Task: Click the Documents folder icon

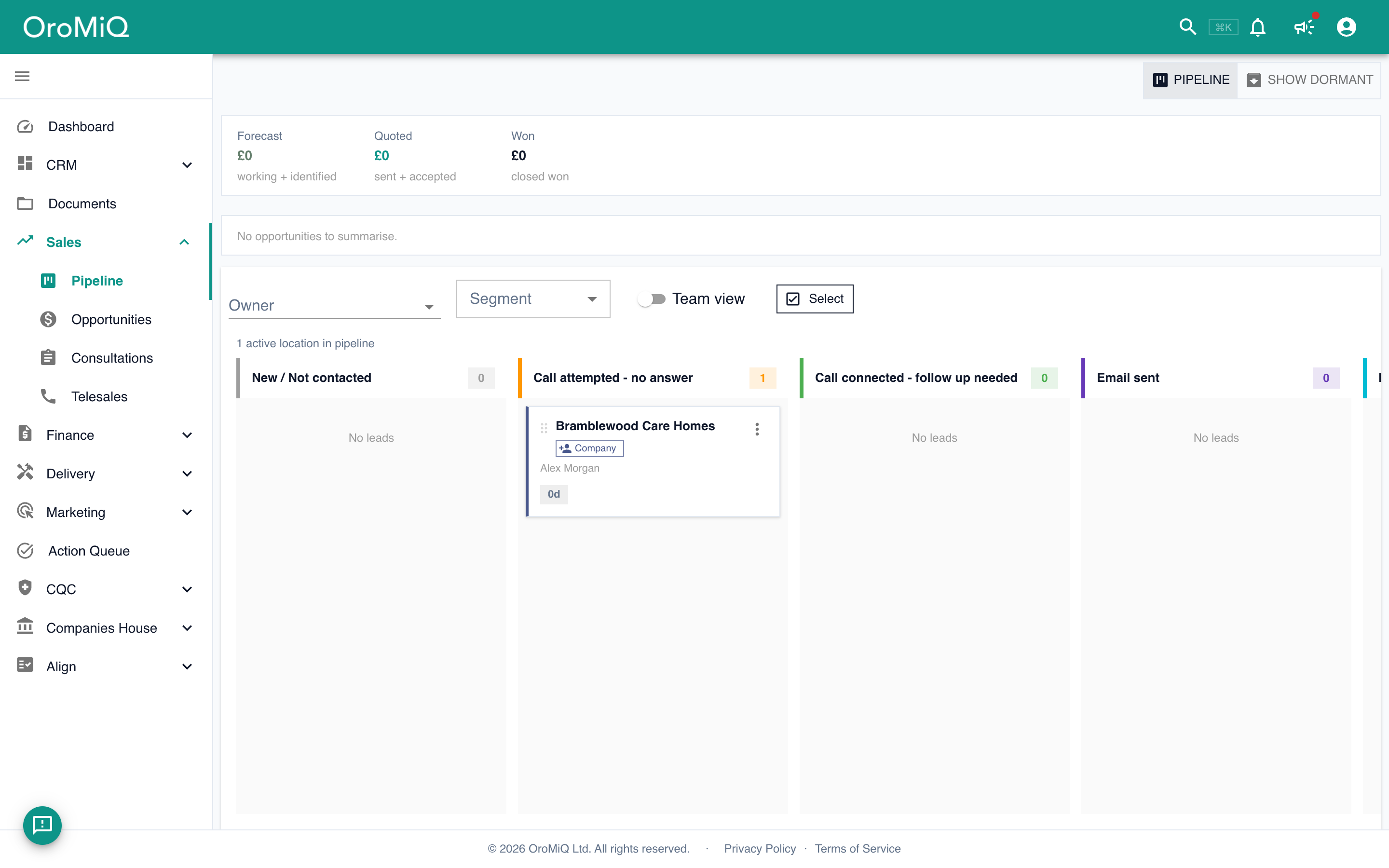Action: pyautogui.click(x=25, y=203)
